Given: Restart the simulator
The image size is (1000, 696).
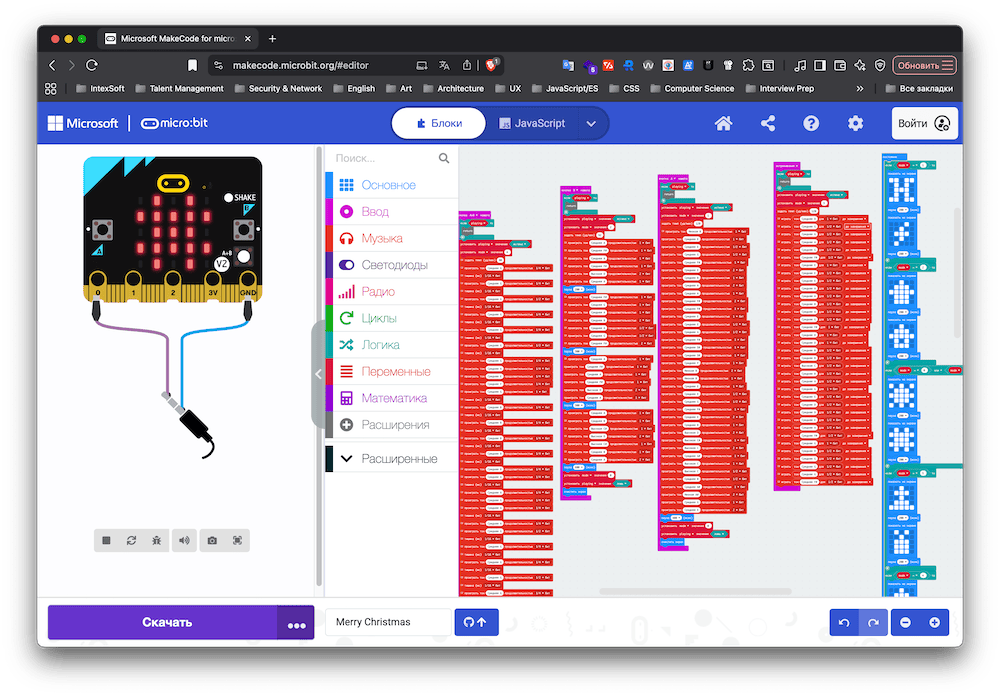Looking at the screenshot, I should 131,540.
